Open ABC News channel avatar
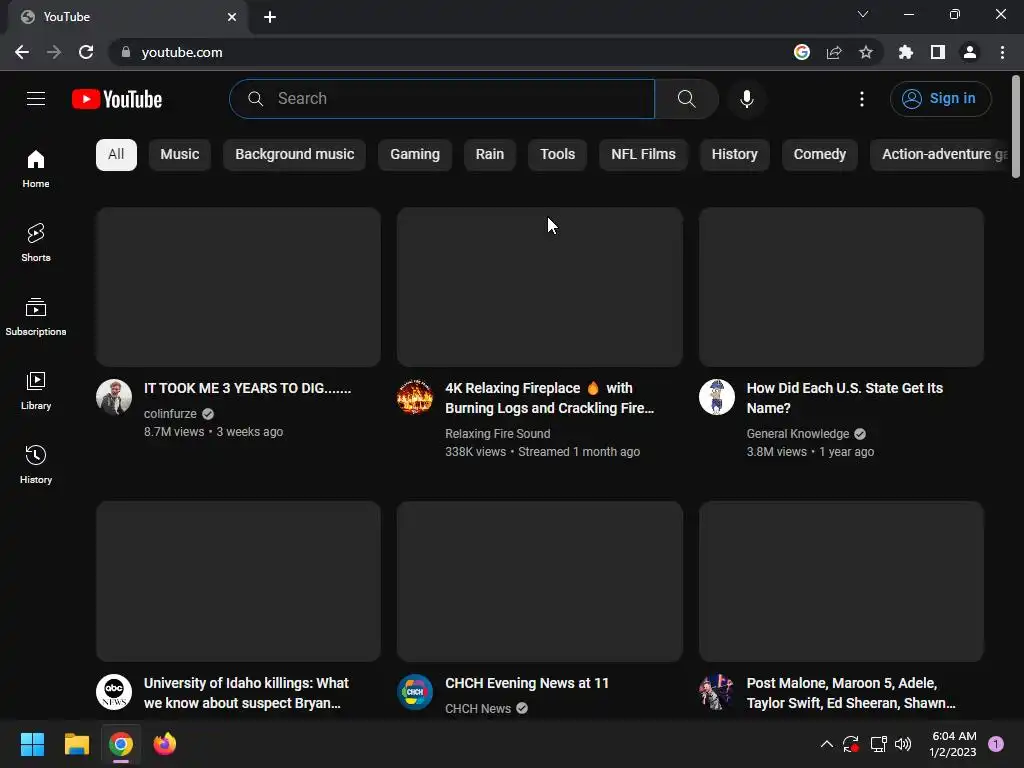 (114, 692)
